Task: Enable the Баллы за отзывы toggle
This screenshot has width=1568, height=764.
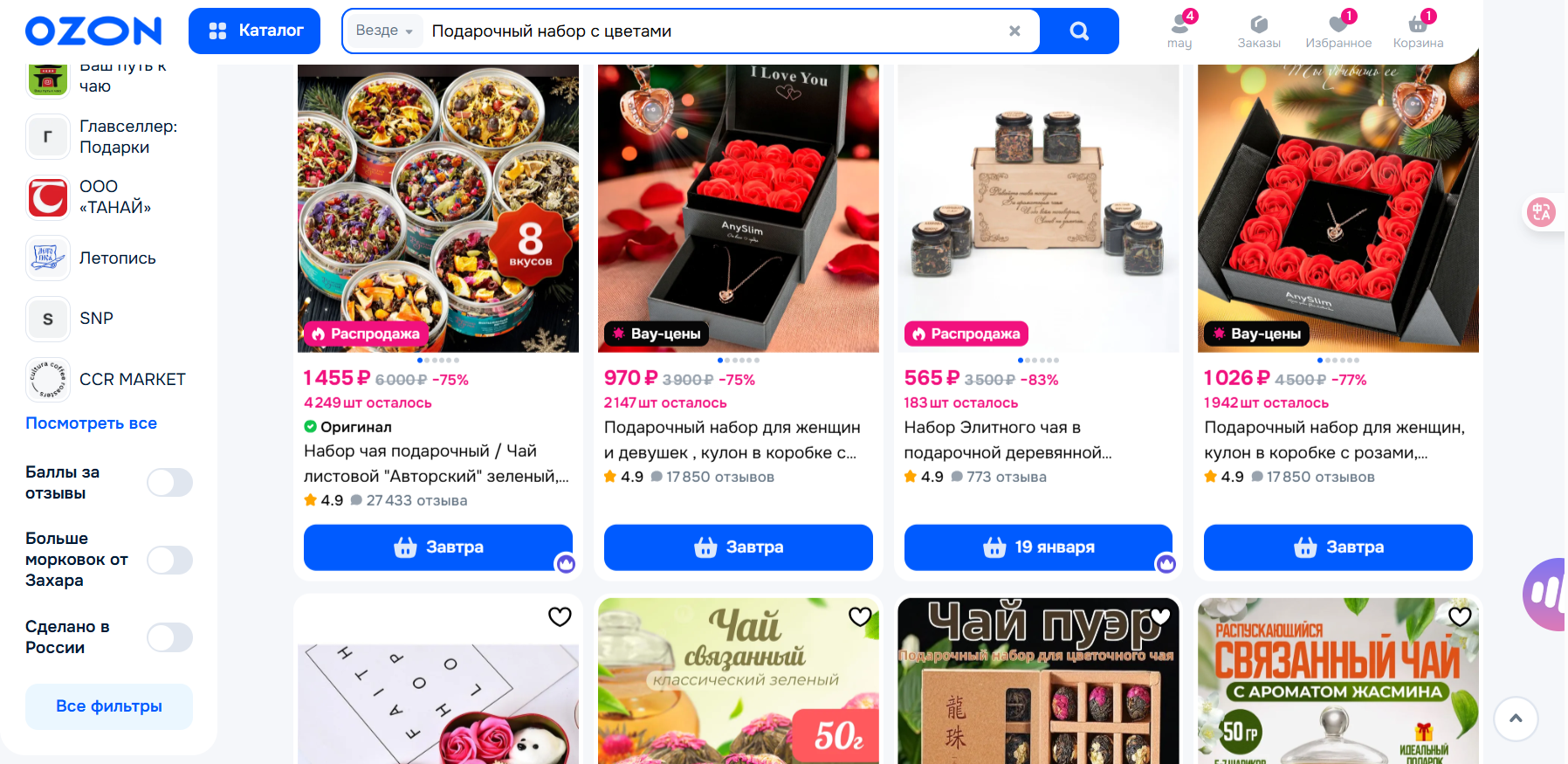Action: 169,482
